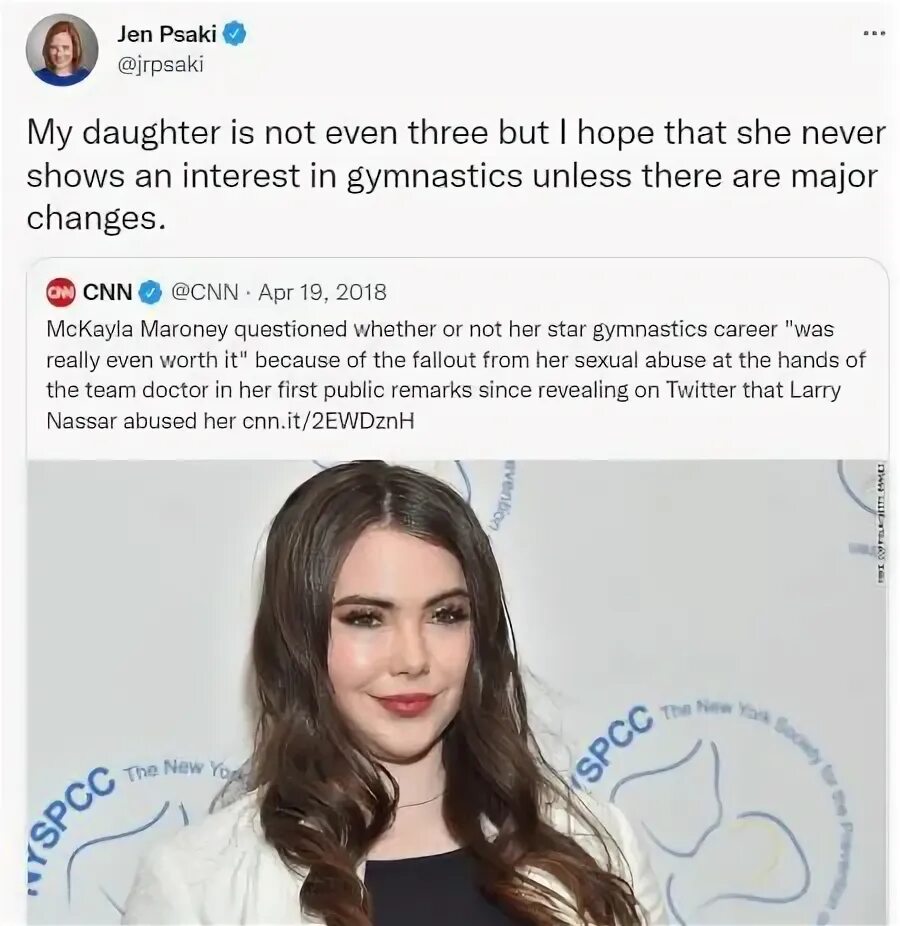This screenshot has height=926, width=900.
Task: Click CNN's blue verified checkmark
Action: [151, 292]
